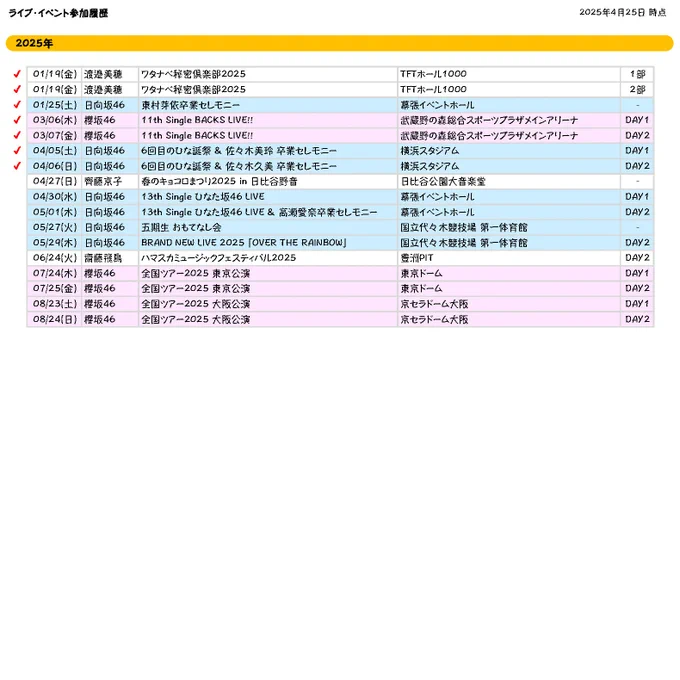Image resolution: width=680 pixels, height=680 pixels.
Task: Click ワタナベ秘密倶楽部2025 in the 2部 row
Action: (193, 89)
